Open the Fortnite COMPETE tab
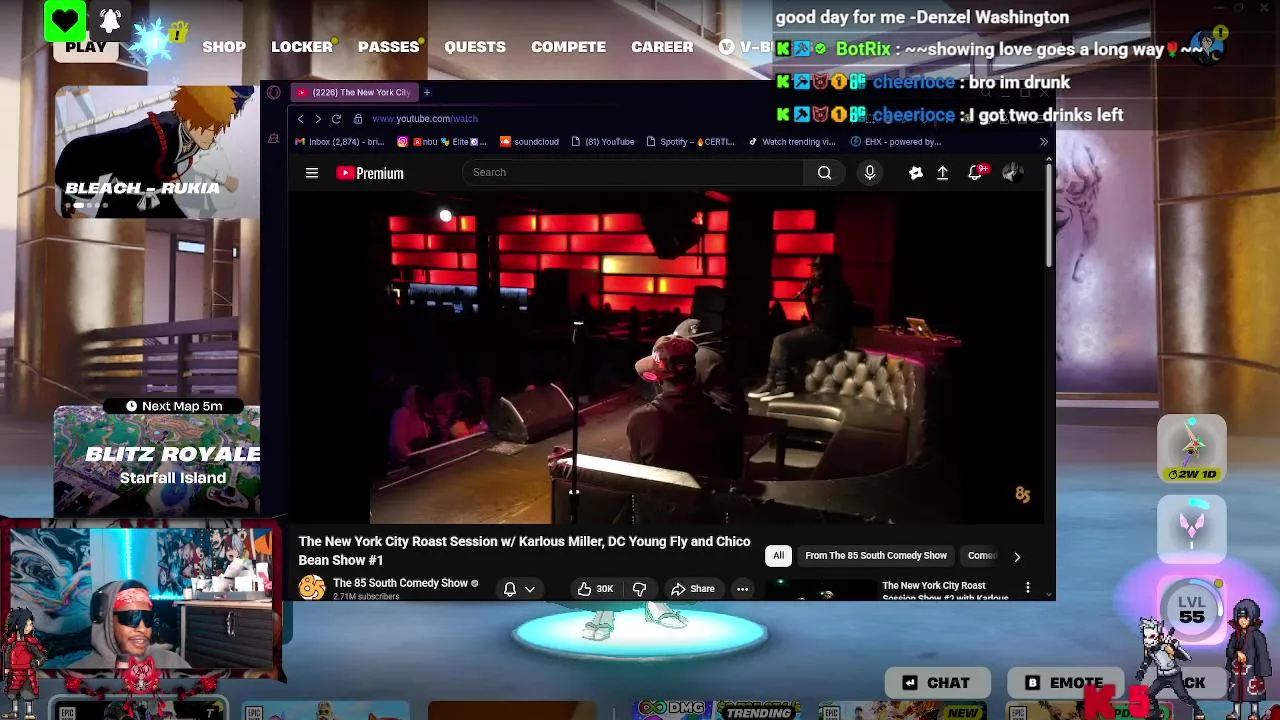Screen dimensions: 1280x720 pyautogui.click(x=568, y=47)
